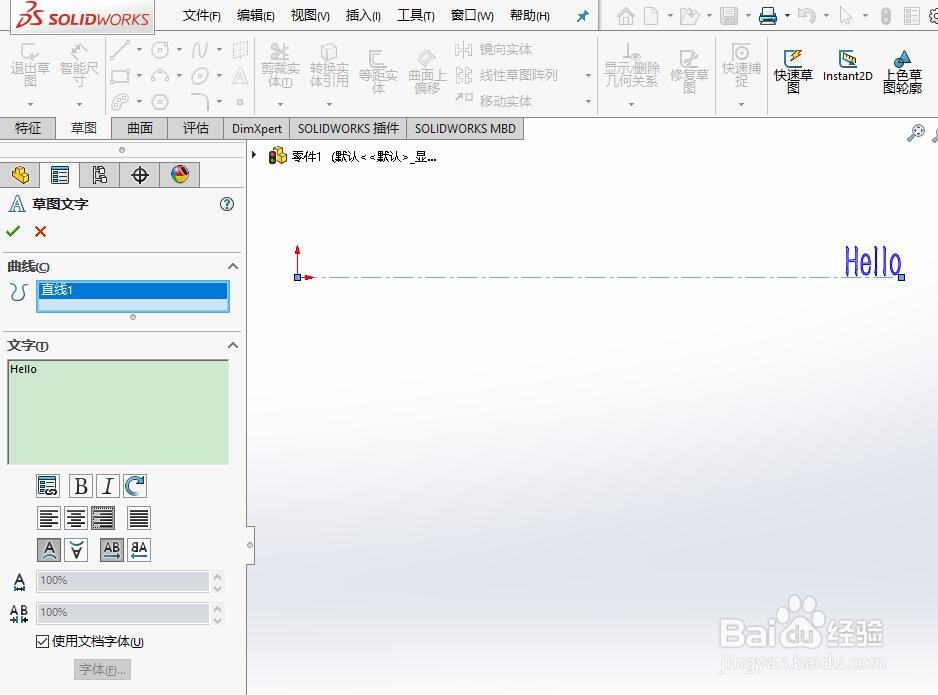Collapse the 曲线 section
The width and height of the screenshot is (938, 695).
pos(233,266)
